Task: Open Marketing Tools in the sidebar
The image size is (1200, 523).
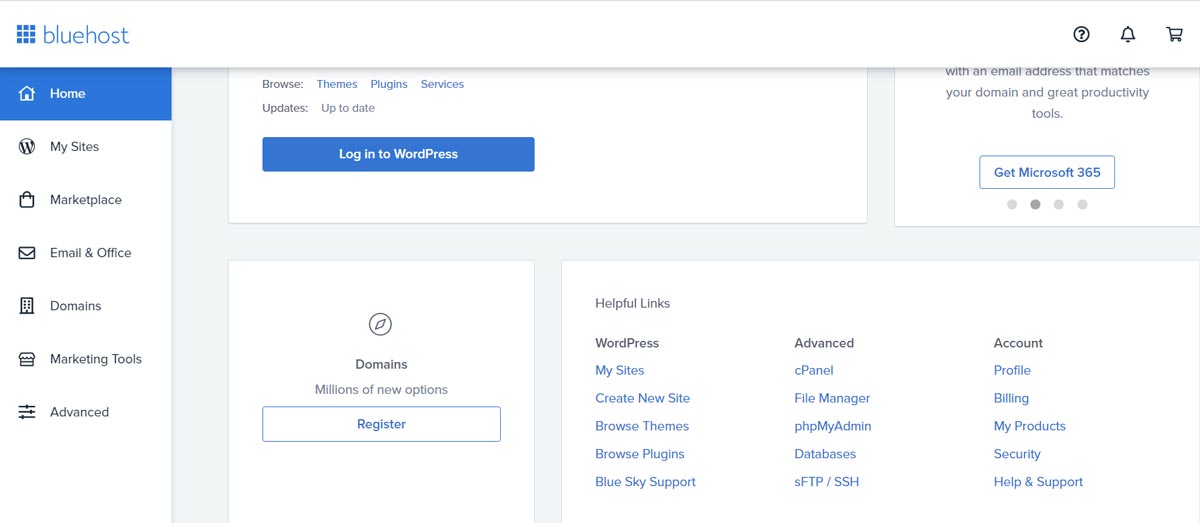Action: click(86, 359)
